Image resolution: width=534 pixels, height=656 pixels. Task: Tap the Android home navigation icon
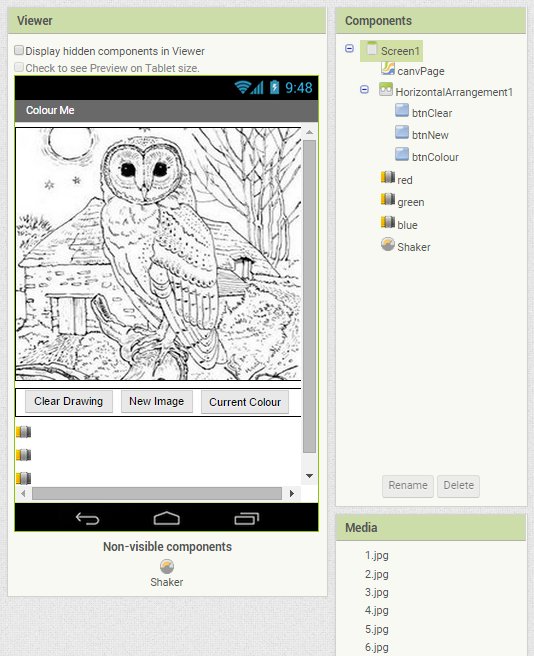click(167, 518)
